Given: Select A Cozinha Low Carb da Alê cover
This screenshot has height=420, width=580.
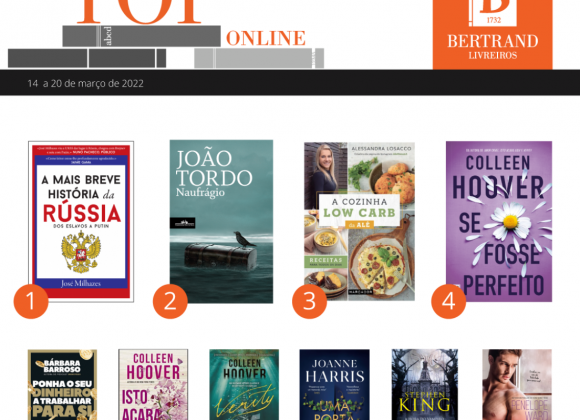Looking at the screenshot, I should (359, 221).
